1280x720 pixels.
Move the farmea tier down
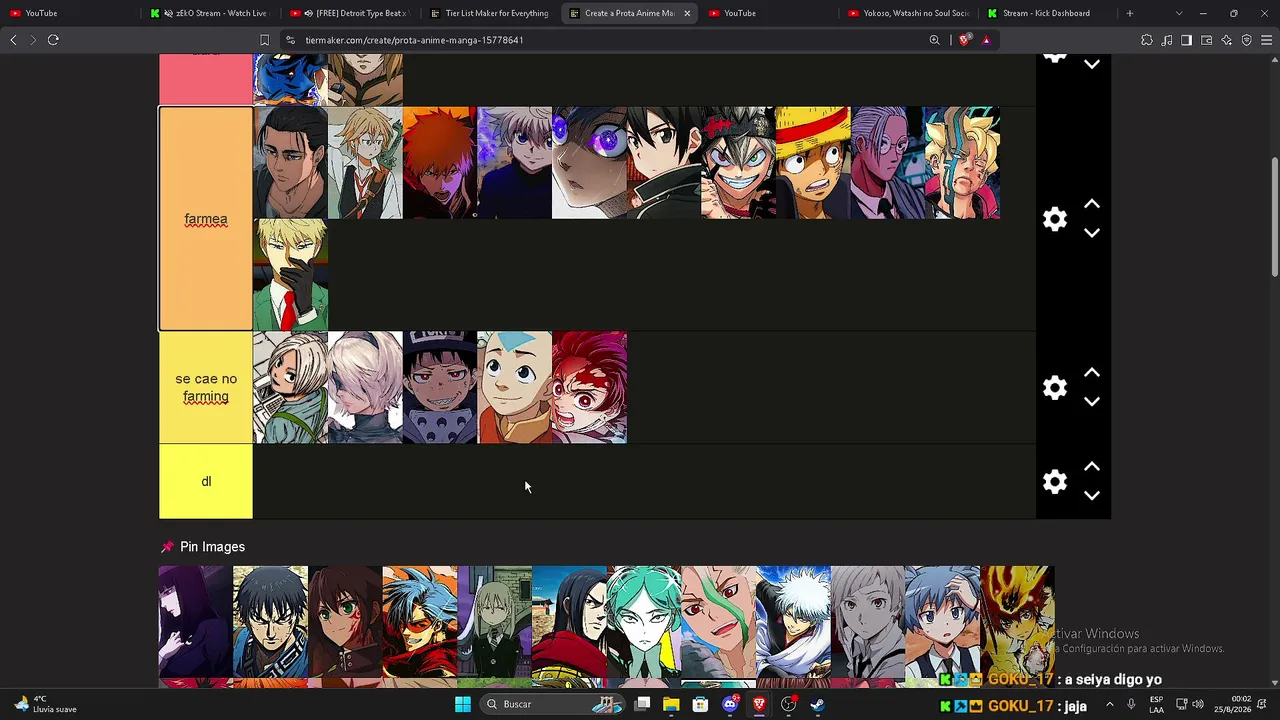[x=1092, y=233]
